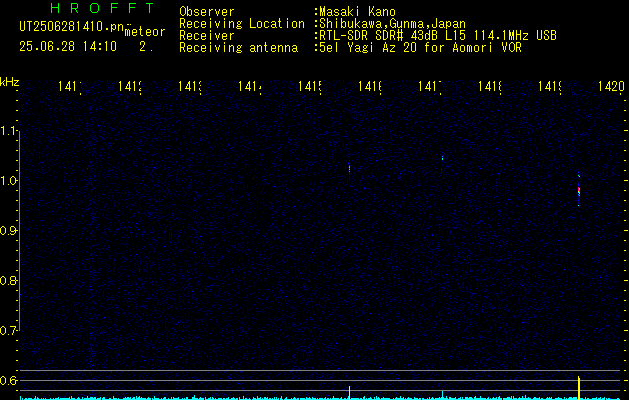Click the timestamp 25.06.28 14:10
629x400 pixels.
tap(68, 47)
